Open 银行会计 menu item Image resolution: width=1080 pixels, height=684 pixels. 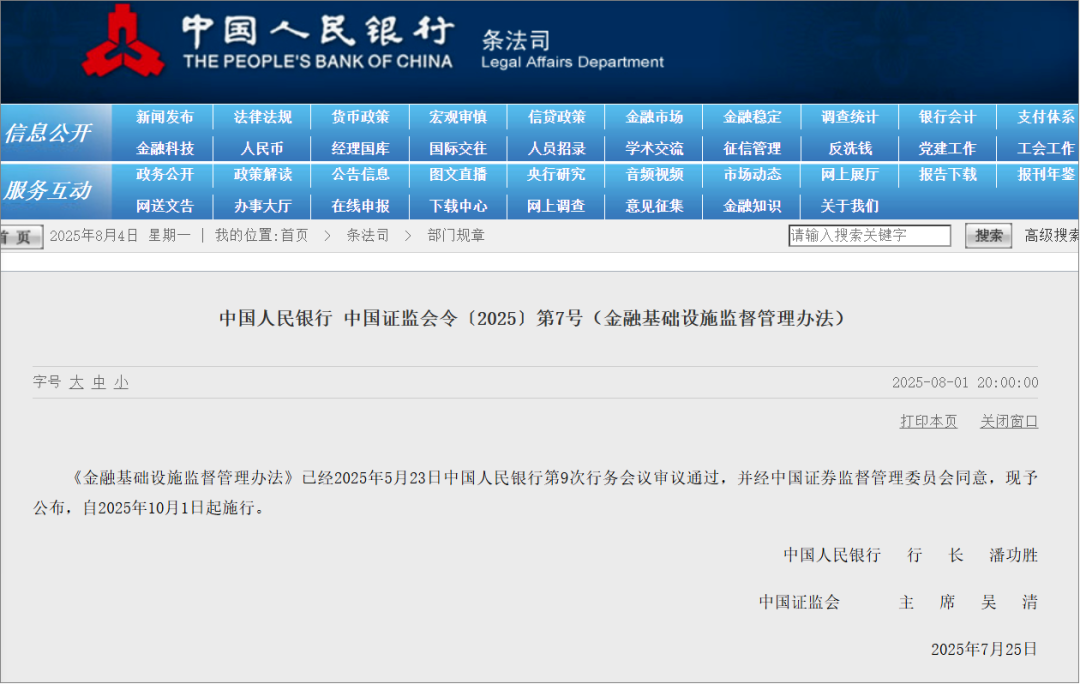pos(947,117)
